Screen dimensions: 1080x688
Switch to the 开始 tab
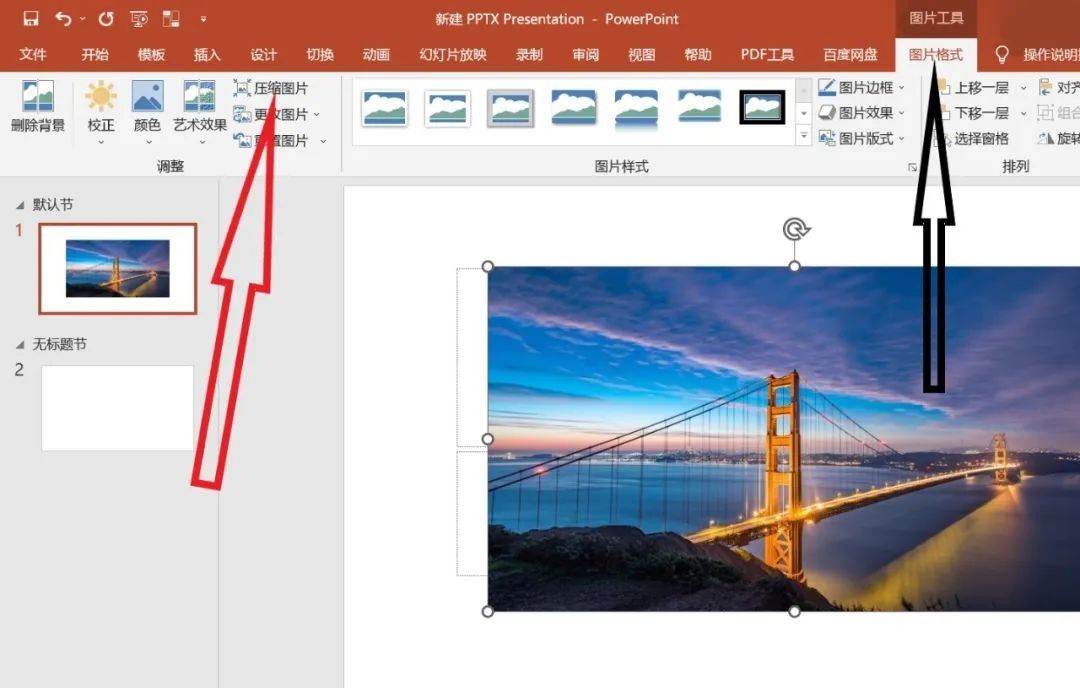coord(95,54)
